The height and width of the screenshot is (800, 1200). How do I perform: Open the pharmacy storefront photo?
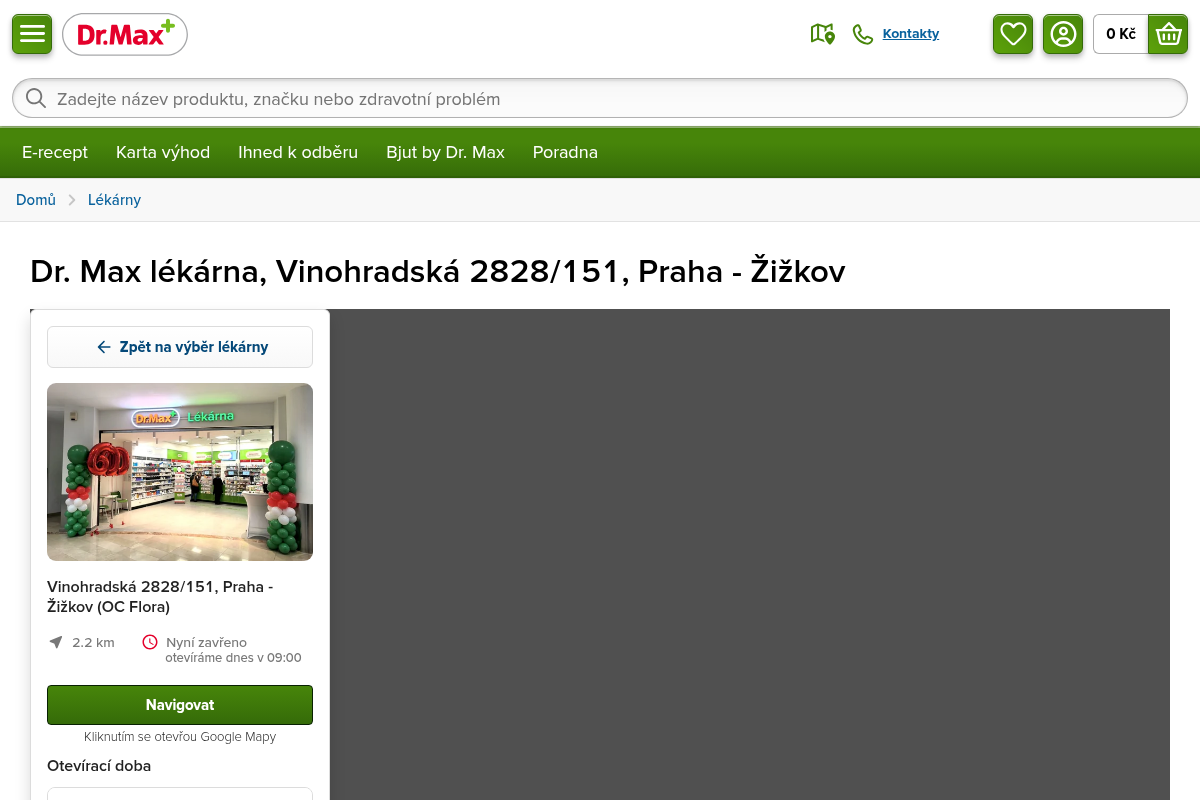[x=180, y=472]
